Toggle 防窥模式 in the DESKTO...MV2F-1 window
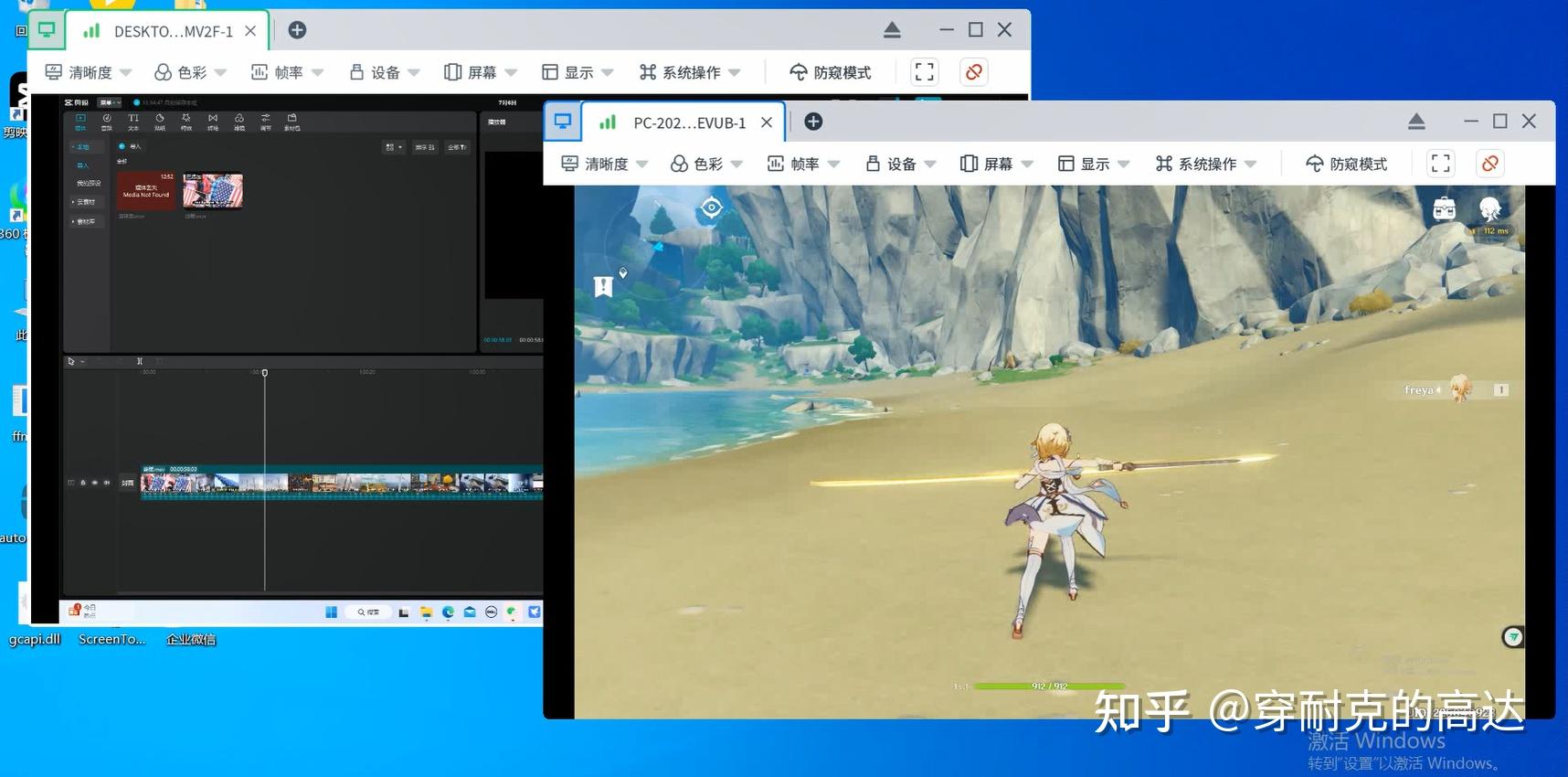Image resolution: width=1568 pixels, height=777 pixels. pos(831,72)
